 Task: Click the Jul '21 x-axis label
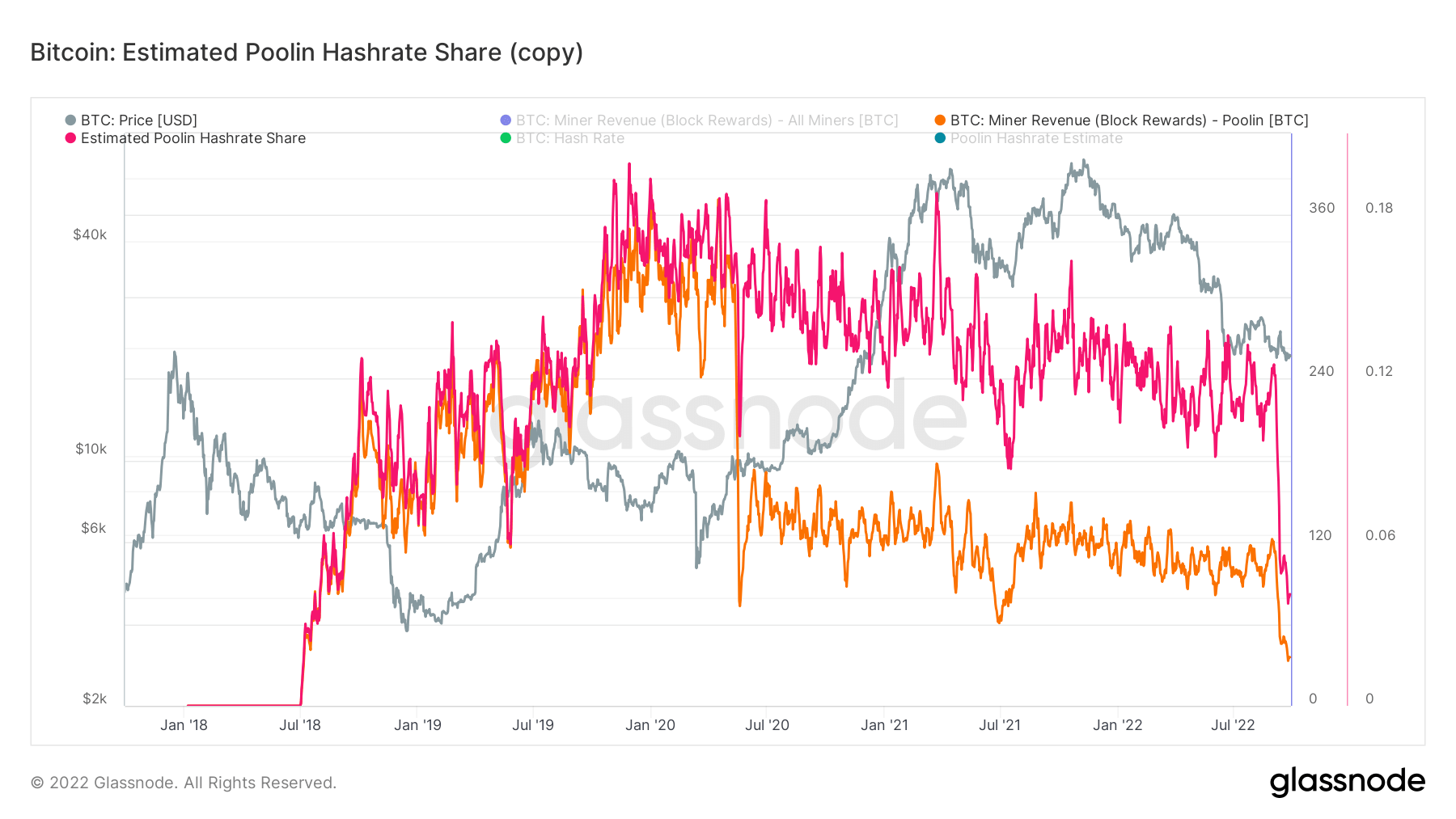(x=1000, y=725)
